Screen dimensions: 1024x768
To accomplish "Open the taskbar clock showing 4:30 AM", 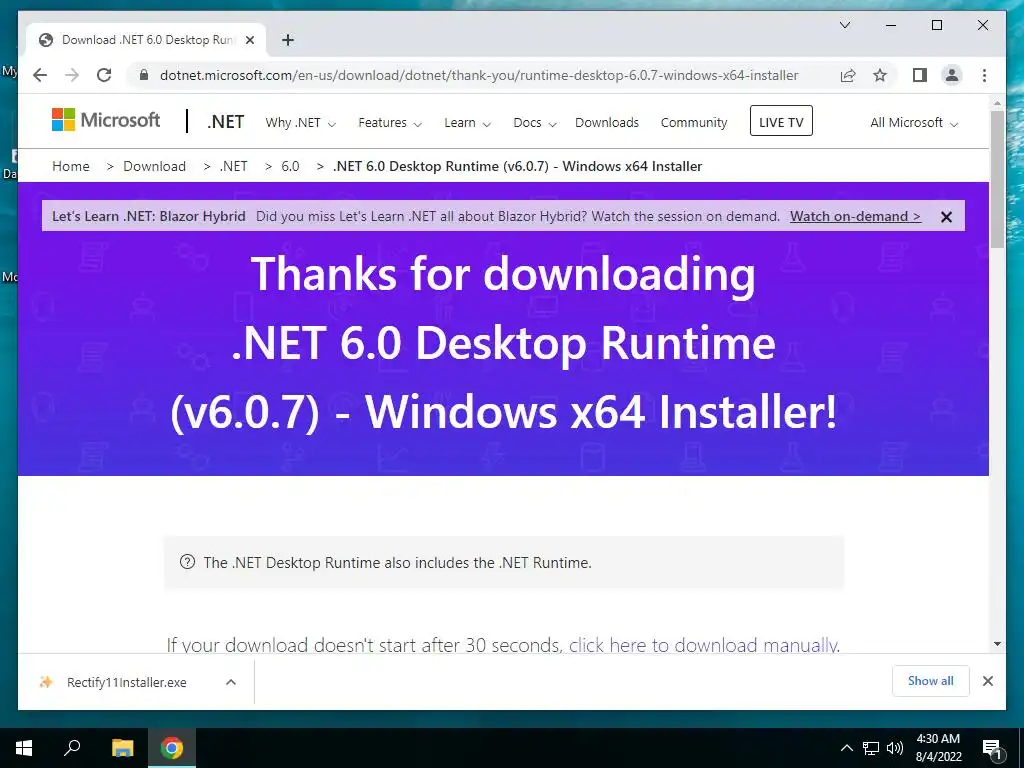I will coord(938,748).
